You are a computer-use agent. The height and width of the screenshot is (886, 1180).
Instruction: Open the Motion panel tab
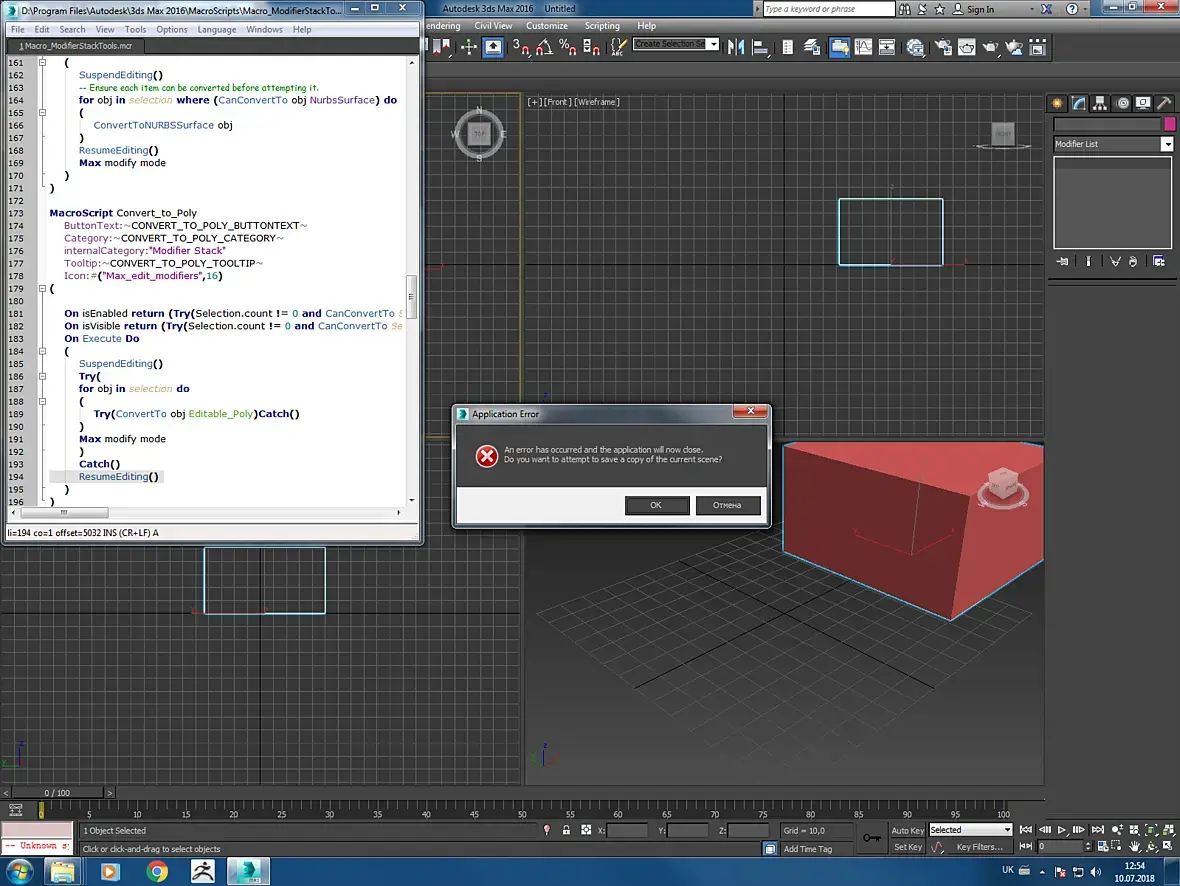click(1123, 103)
